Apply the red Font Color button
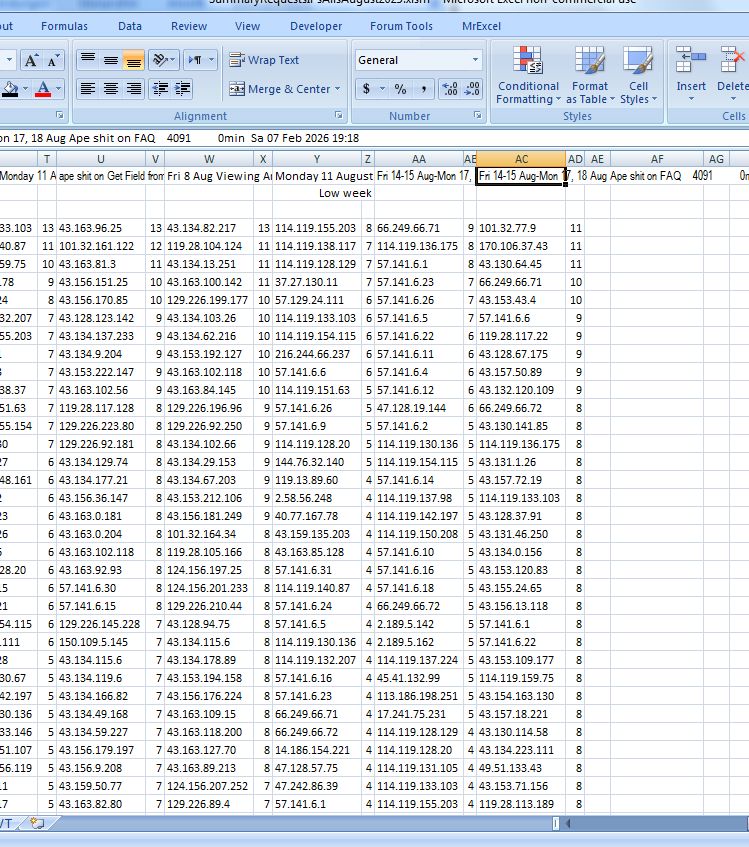The width and height of the screenshot is (749, 847). tap(43, 89)
